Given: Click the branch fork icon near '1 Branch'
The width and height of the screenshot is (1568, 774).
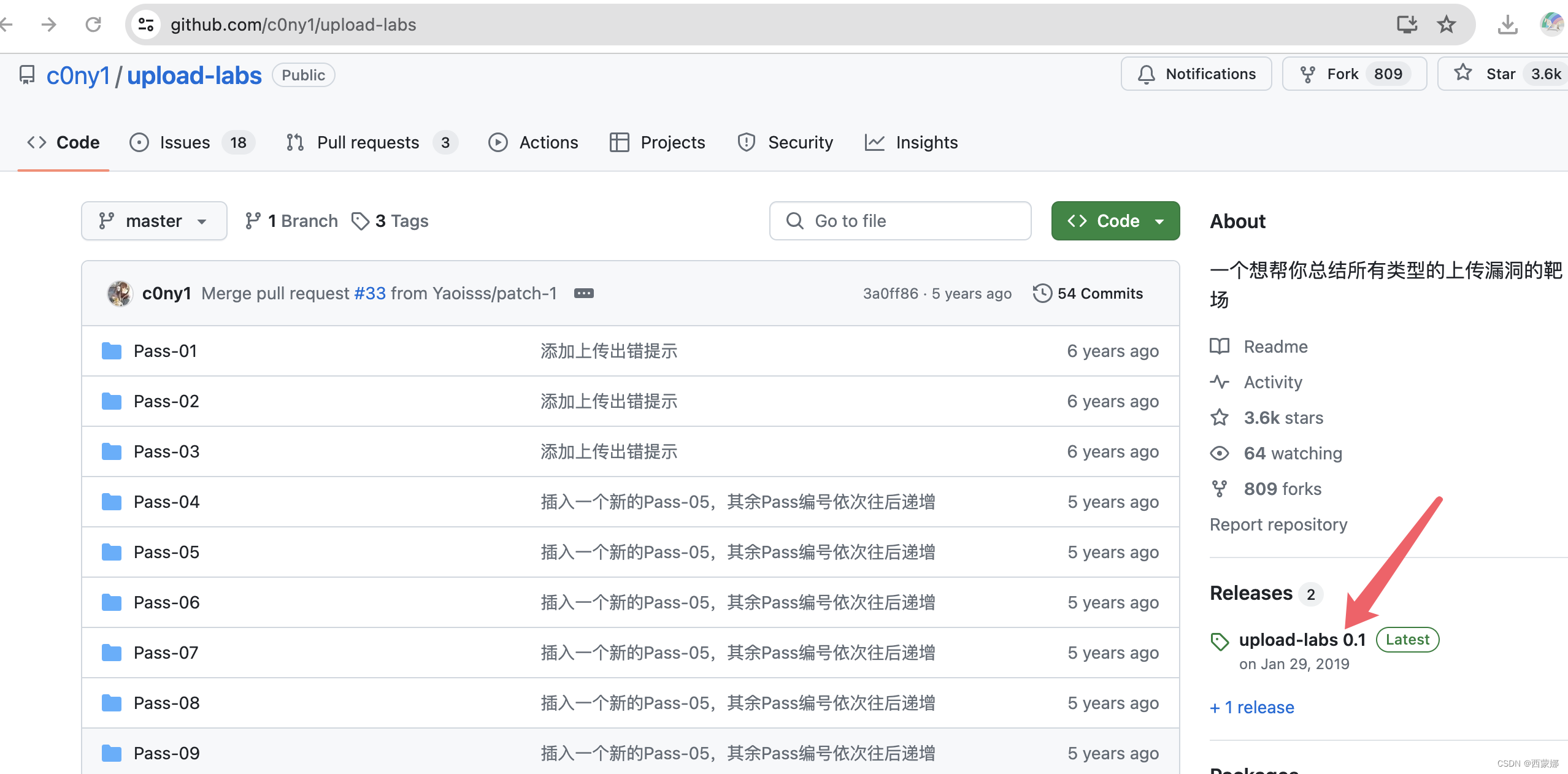Looking at the screenshot, I should [x=253, y=220].
